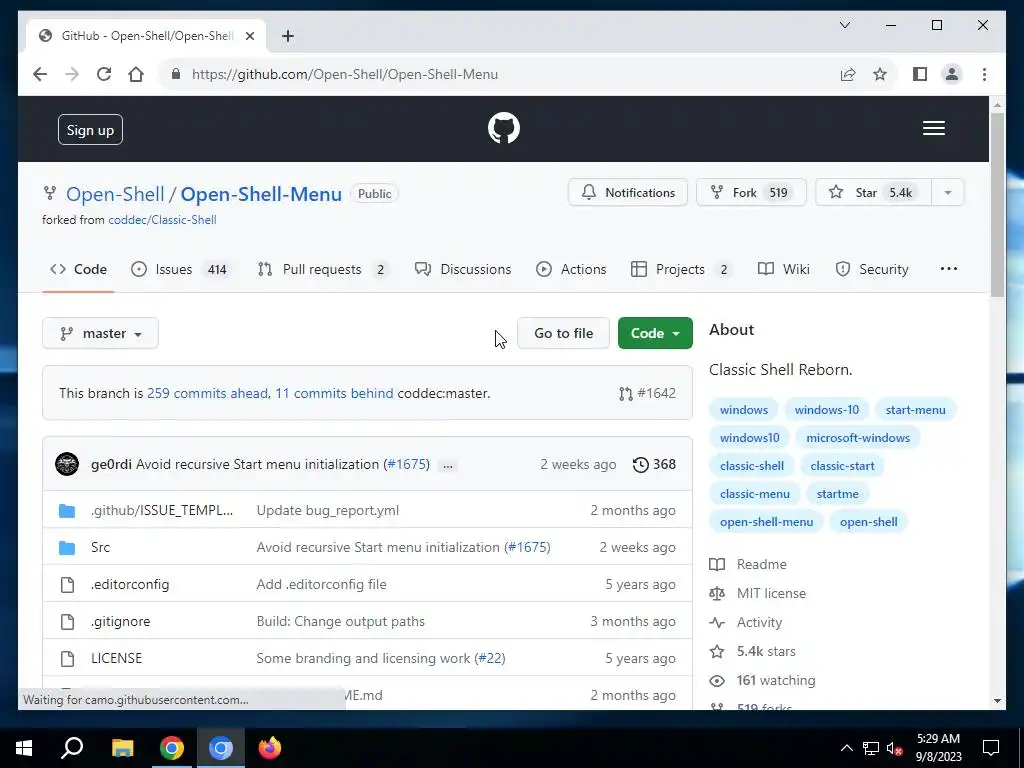
Task: View the 11 commits behind link
Action: point(334,393)
